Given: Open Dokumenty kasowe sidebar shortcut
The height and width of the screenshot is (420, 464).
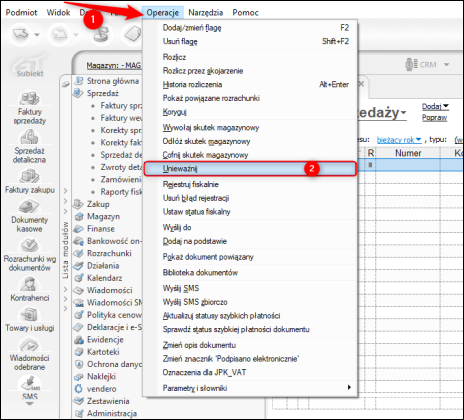Looking at the screenshot, I should pyautogui.click(x=29, y=215).
